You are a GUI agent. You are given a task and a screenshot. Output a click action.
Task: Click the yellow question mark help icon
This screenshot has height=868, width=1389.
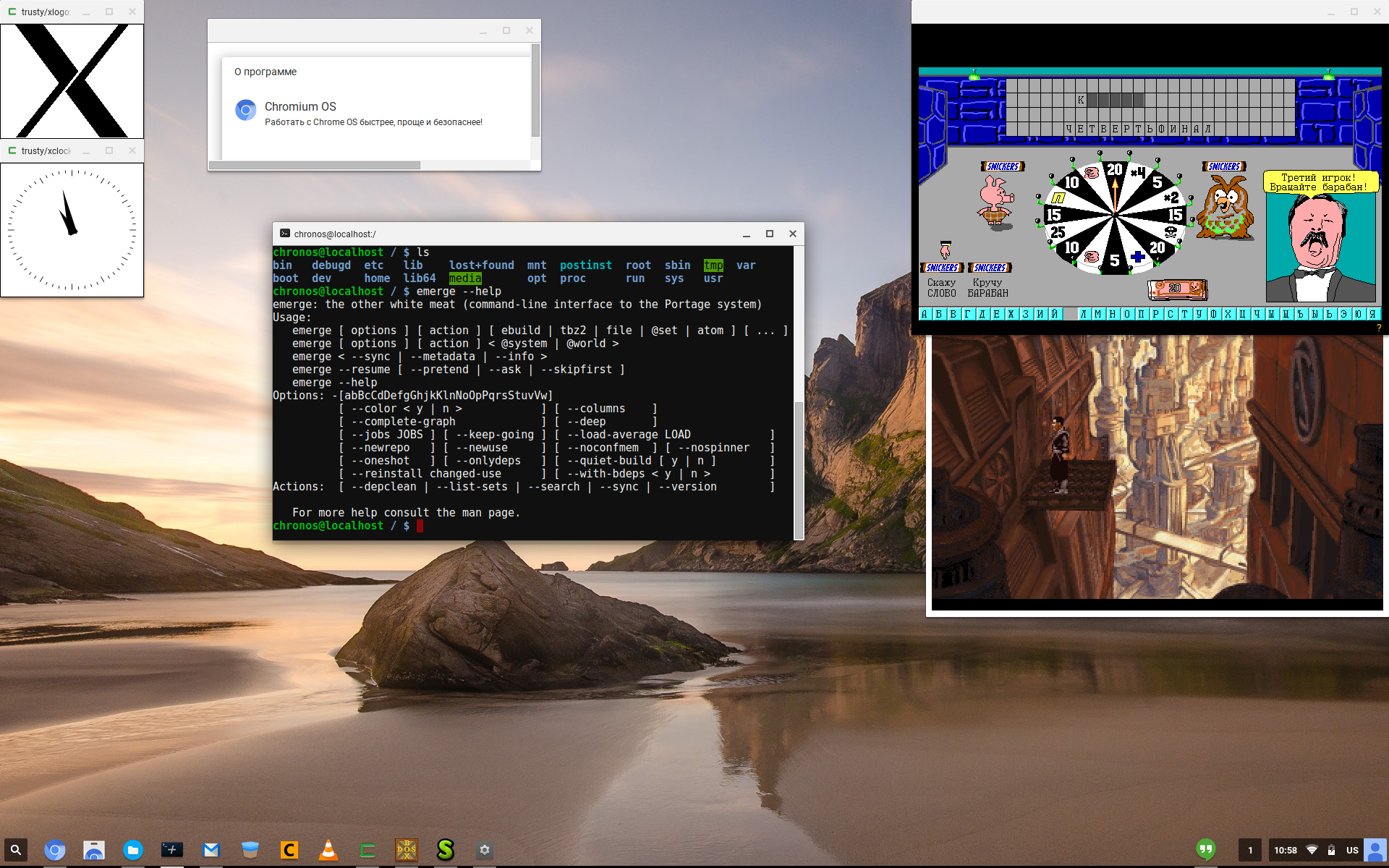pos(1379,328)
